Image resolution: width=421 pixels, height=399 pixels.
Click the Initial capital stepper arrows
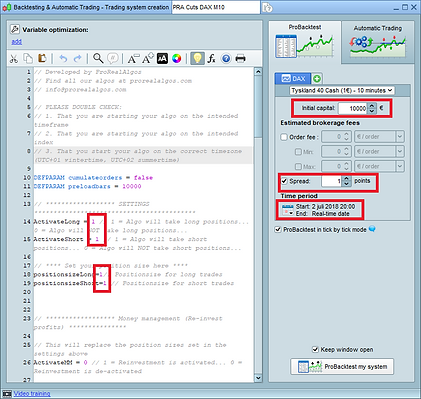[x=372, y=108]
